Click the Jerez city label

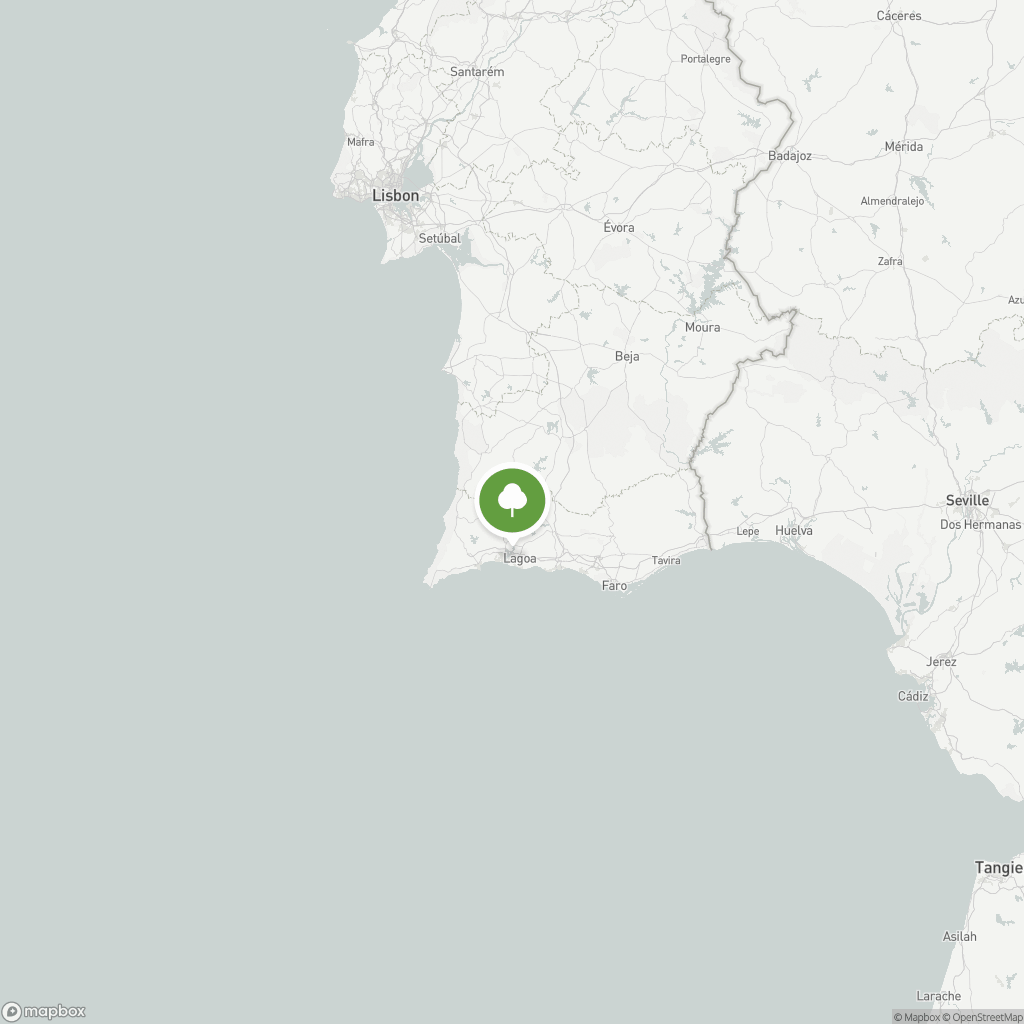tap(941, 662)
